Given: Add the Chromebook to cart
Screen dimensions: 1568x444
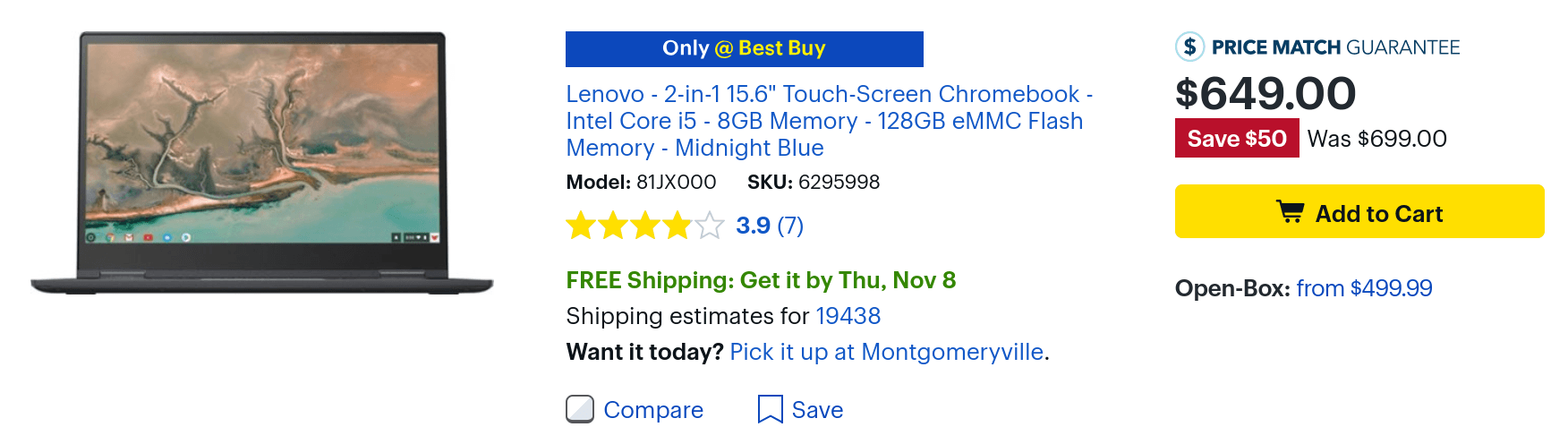Looking at the screenshot, I should click(x=1359, y=211).
